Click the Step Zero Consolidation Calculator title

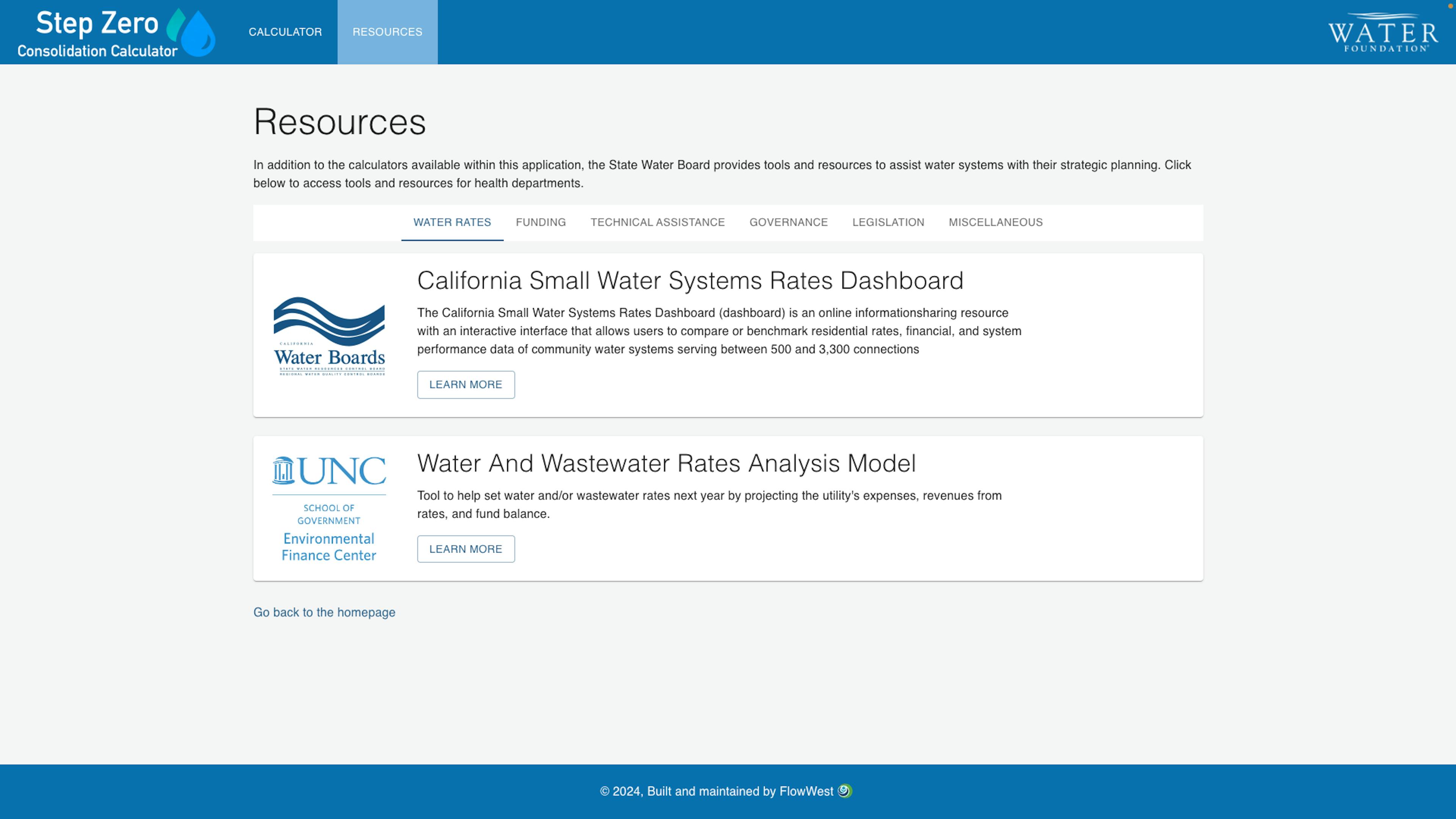coord(97,33)
